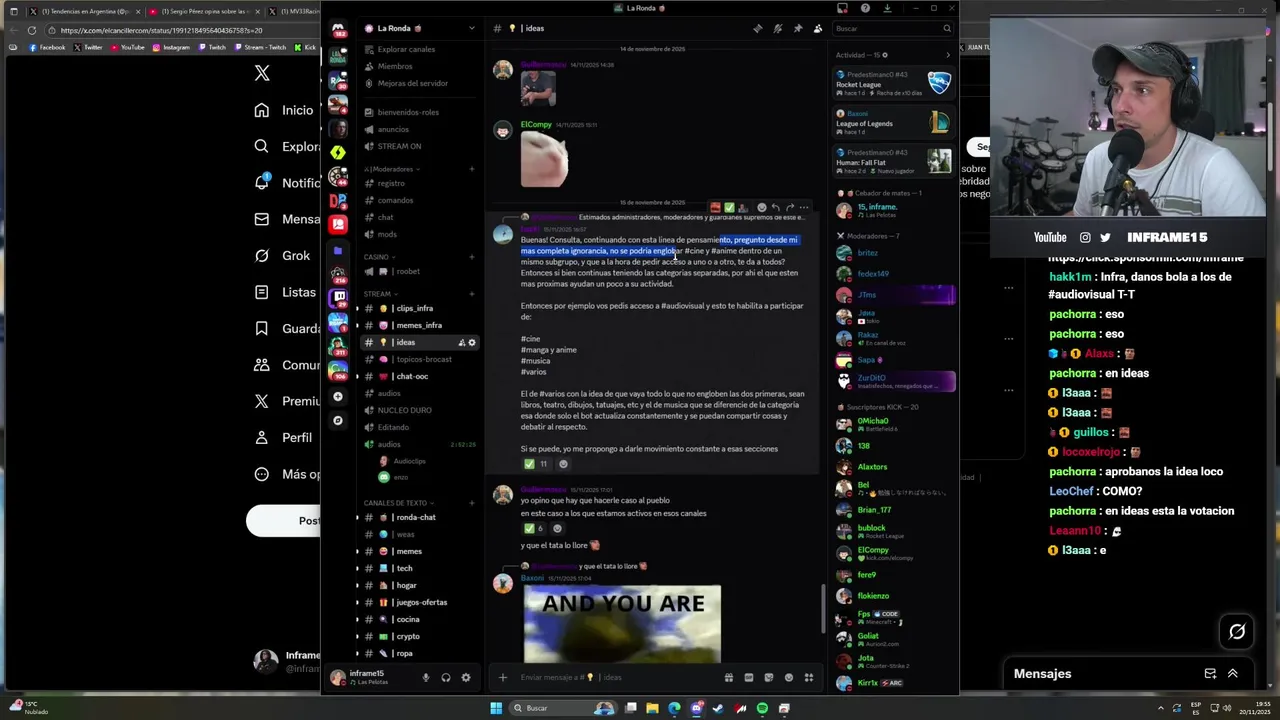Open apps icon in message bar
Viewport: 1280px width, 720px height.
(808, 677)
